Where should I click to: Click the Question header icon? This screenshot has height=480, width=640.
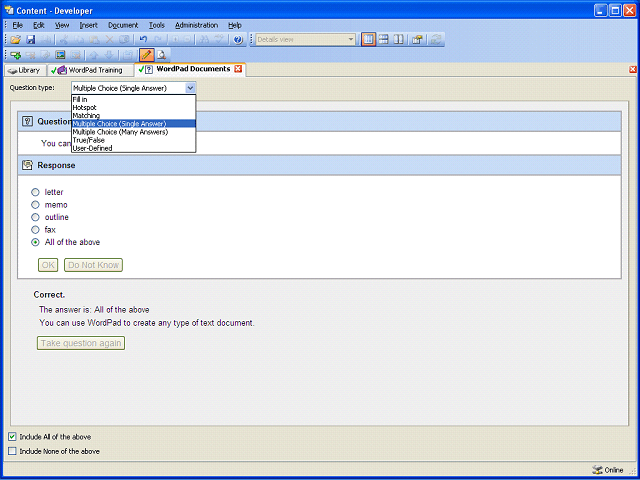click(x=27, y=121)
